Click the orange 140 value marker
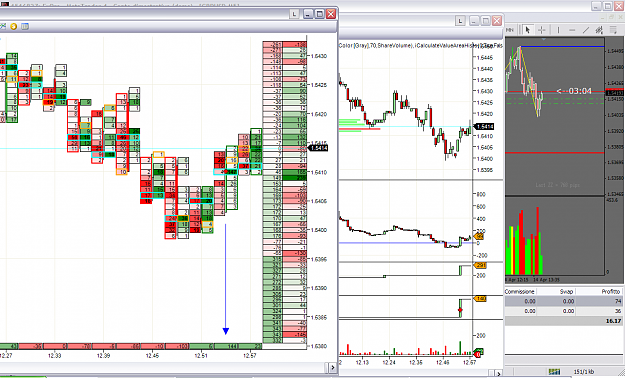Viewport: 625px width, 378px height. pos(480,299)
